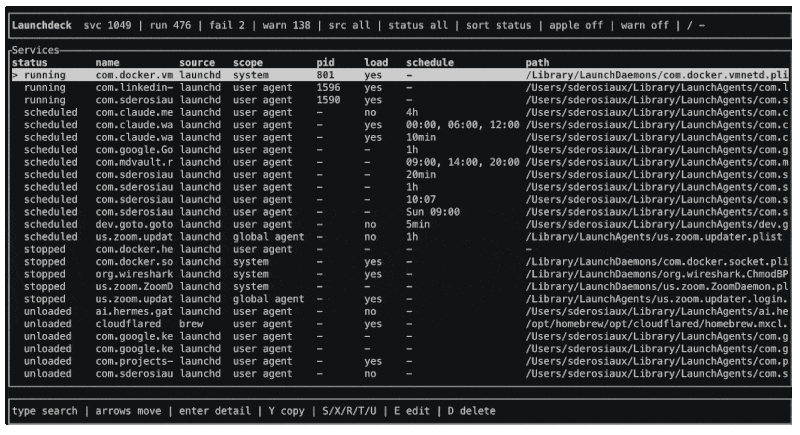Click the 'brew' source cell

(191, 324)
